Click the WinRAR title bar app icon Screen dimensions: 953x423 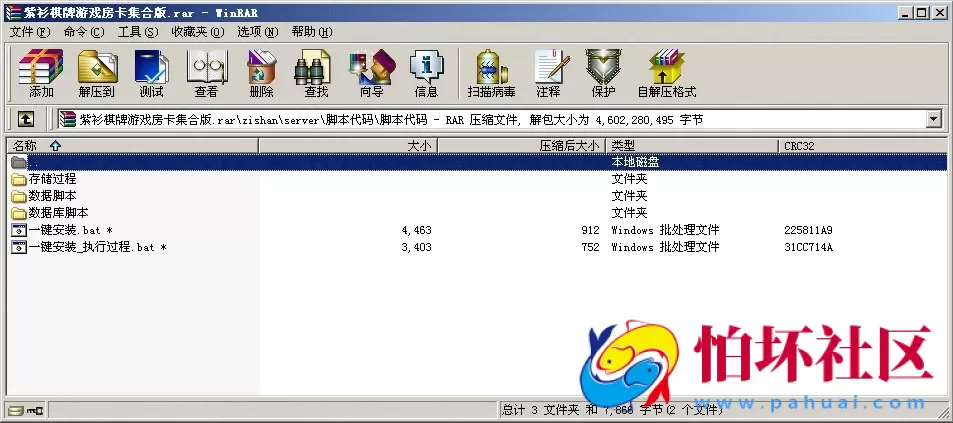[x=12, y=12]
